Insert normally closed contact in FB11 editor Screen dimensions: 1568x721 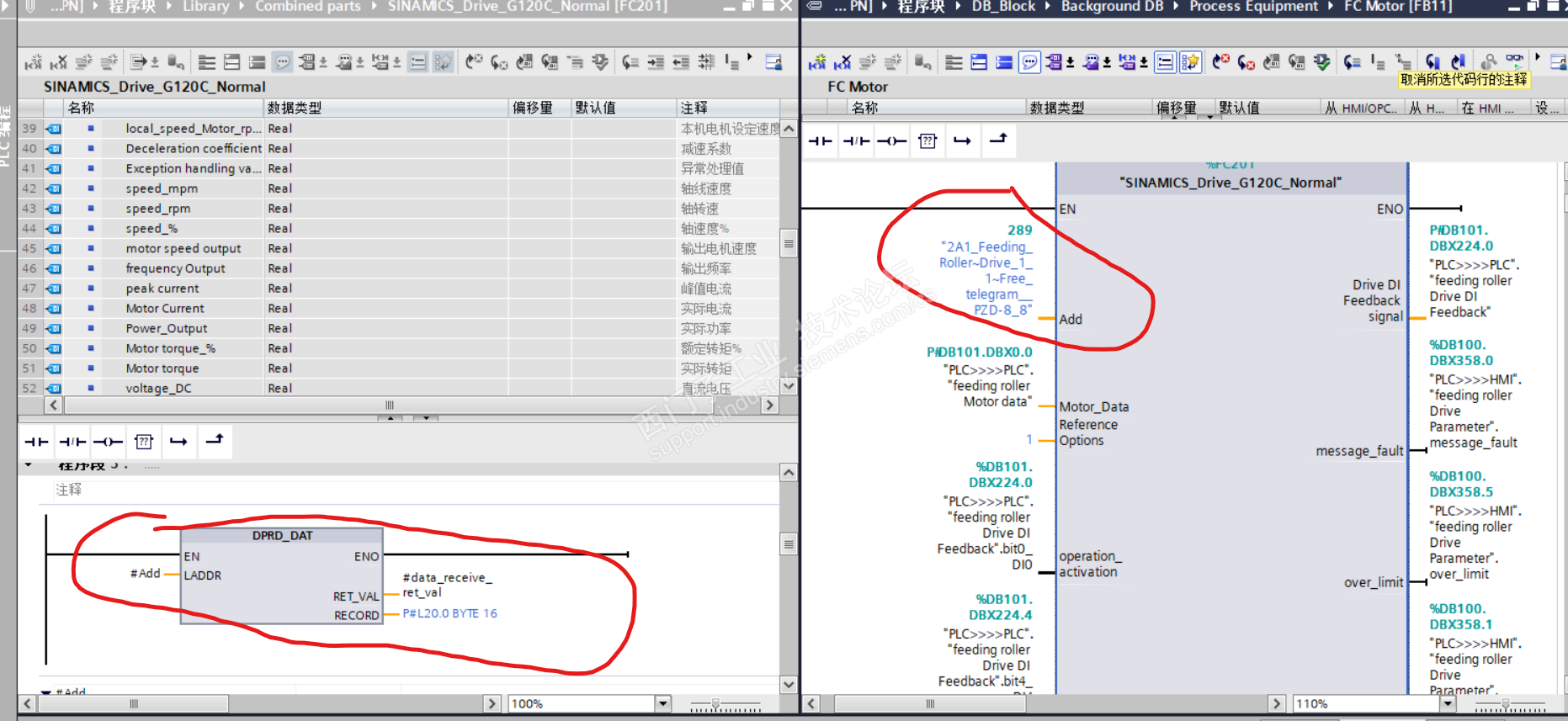coord(856,140)
